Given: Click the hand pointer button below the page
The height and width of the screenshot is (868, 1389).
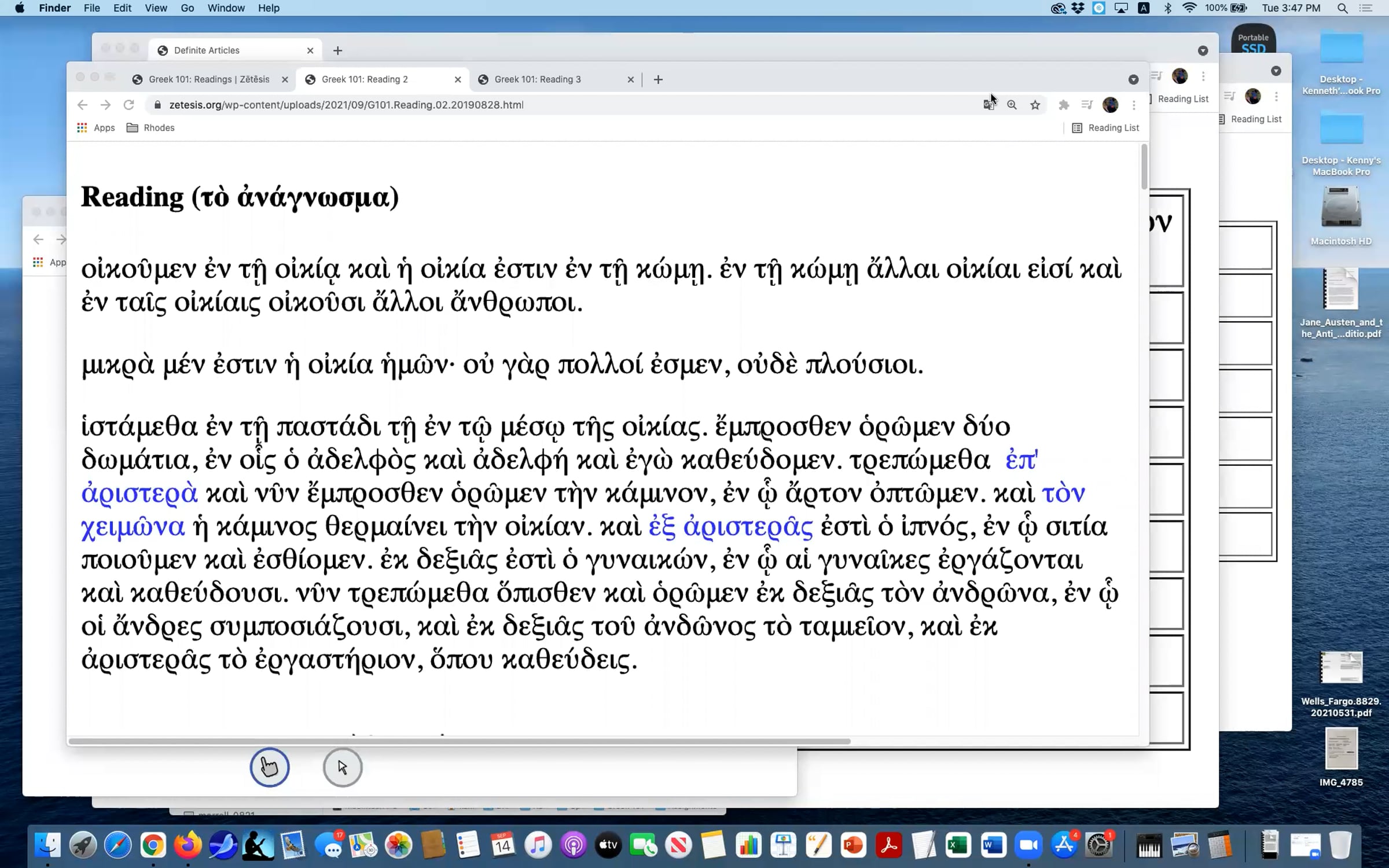Looking at the screenshot, I should pos(270,767).
